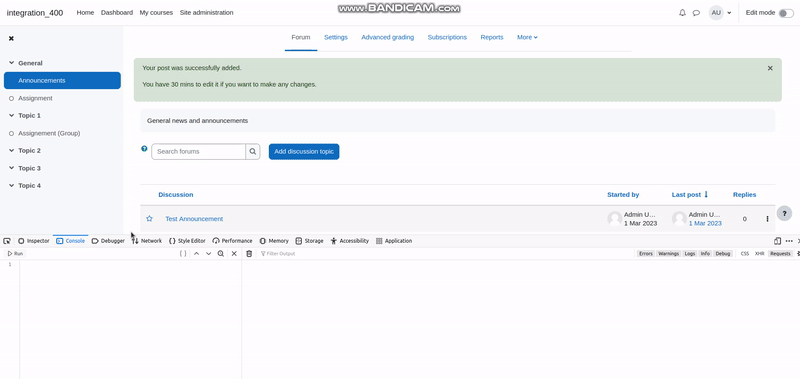
Task: Open the Storage DevTools tab
Action: click(309, 241)
